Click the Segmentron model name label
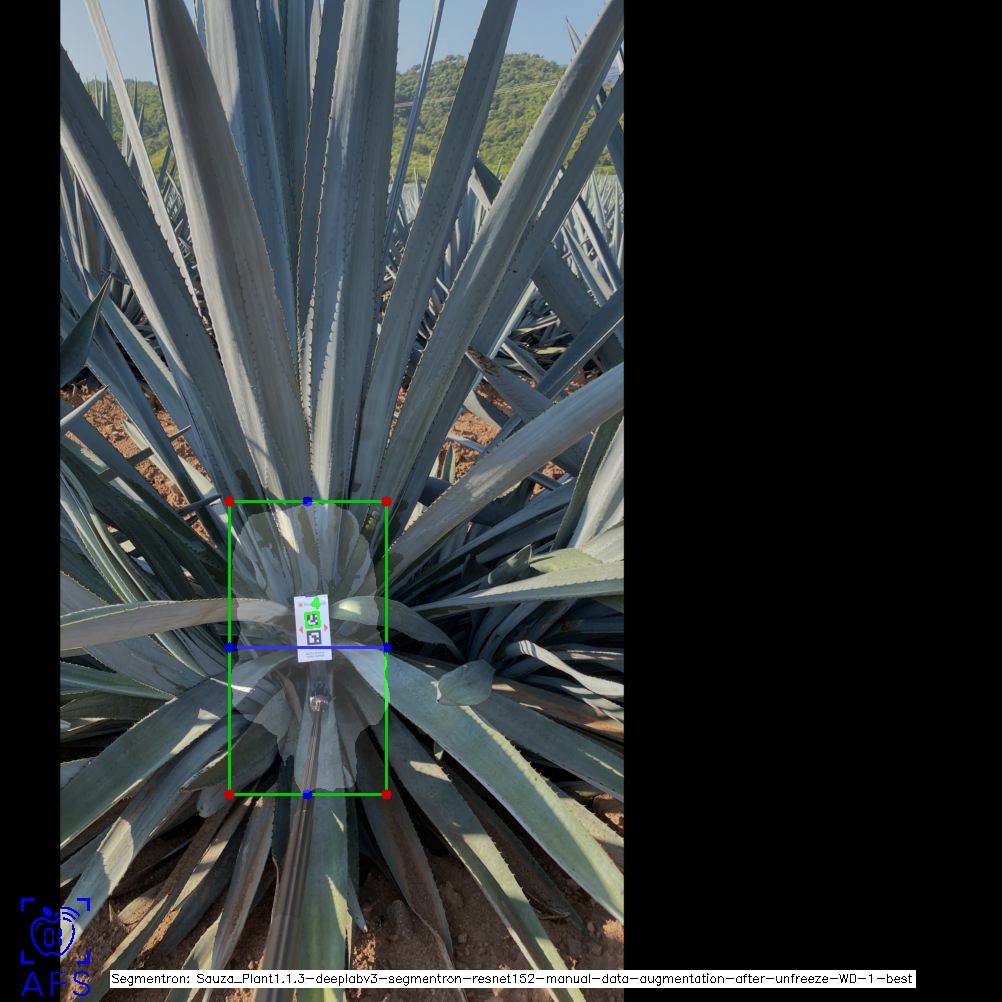Screen dimensions: 1002x1002 pyautogui.click(x=512, y=979)
